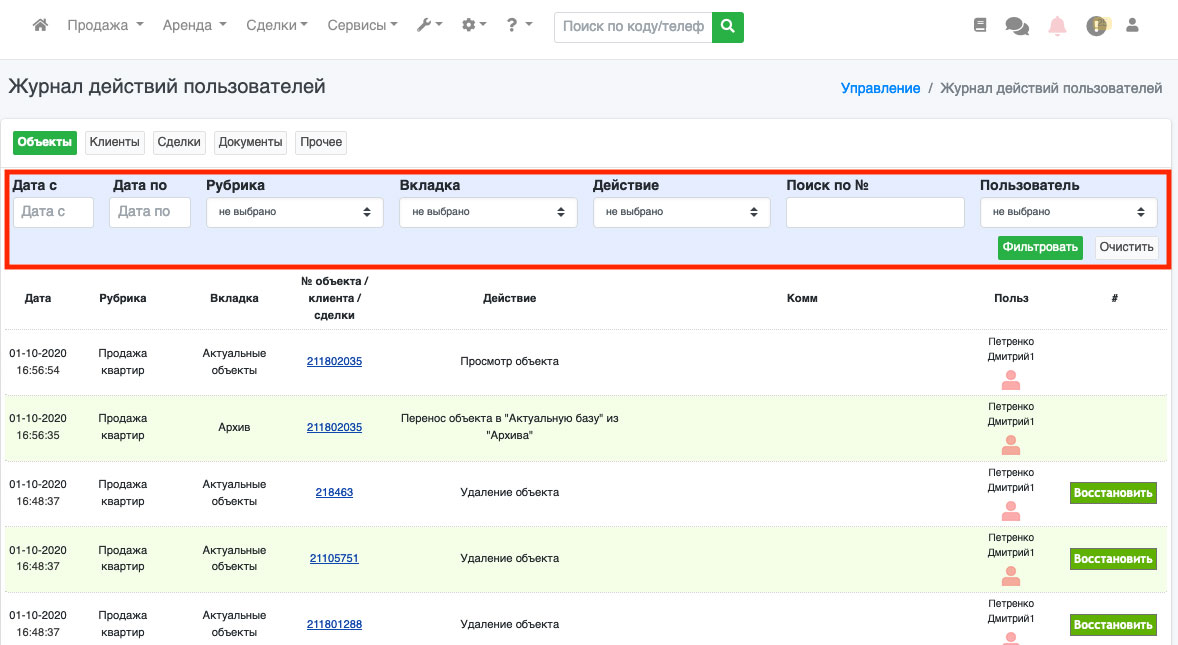Click the home icon in navbar
This screenshot has height=645, width=1178.
pos(40,26)
